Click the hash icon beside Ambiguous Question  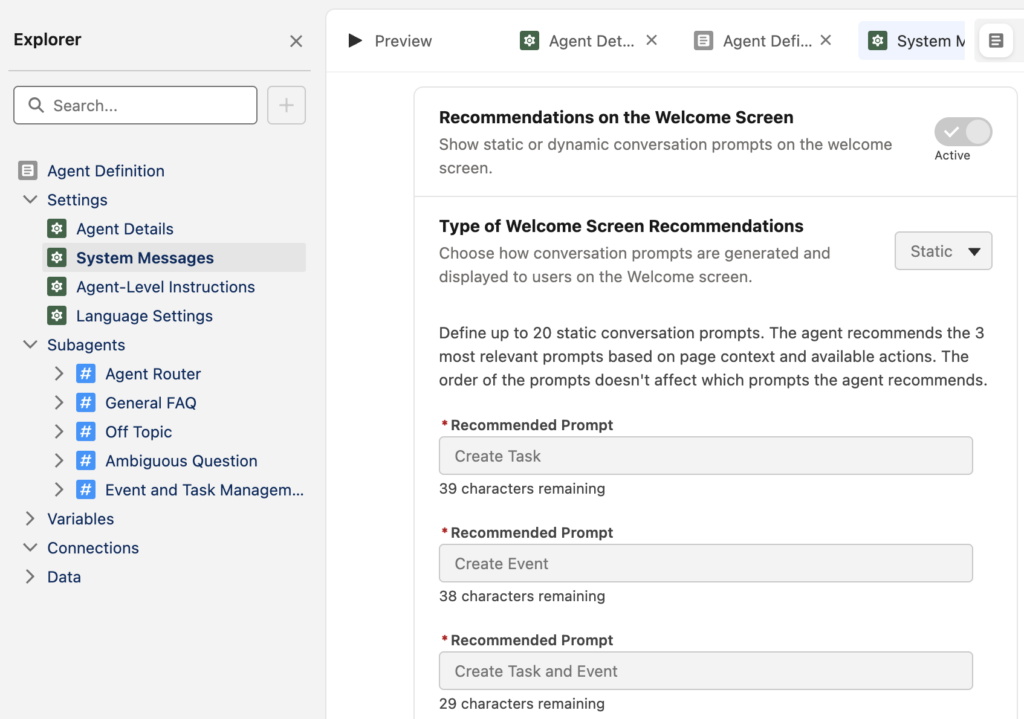[x=86, y=460]
